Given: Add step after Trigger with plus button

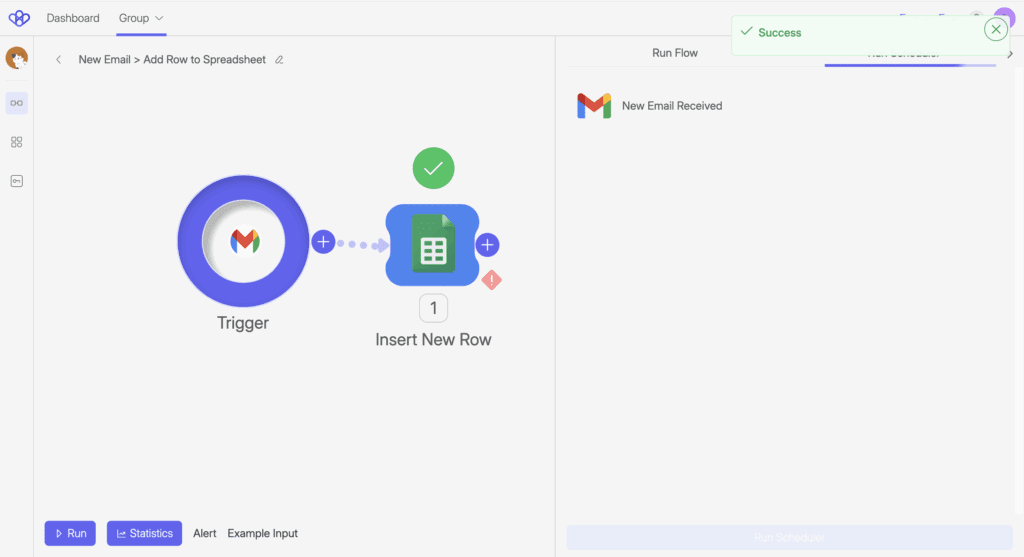Looking at the screenshot, I should [323, 242].
